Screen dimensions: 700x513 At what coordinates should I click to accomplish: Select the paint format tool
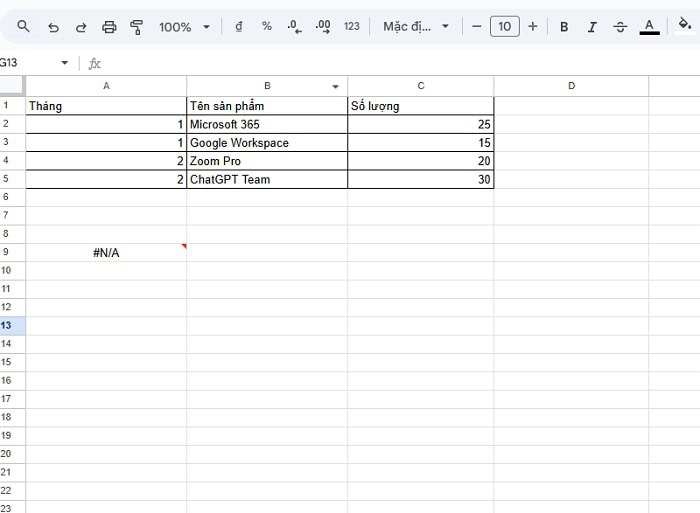click(x=137, y=27)
